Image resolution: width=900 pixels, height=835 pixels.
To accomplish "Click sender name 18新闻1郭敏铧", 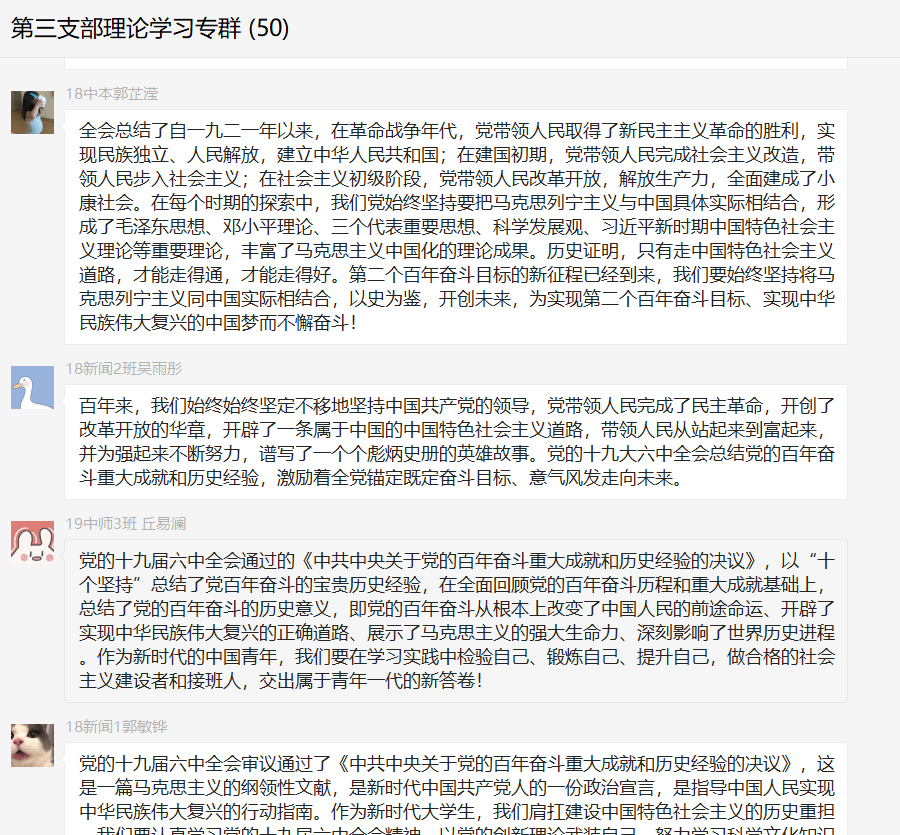I will click(117, 727).
